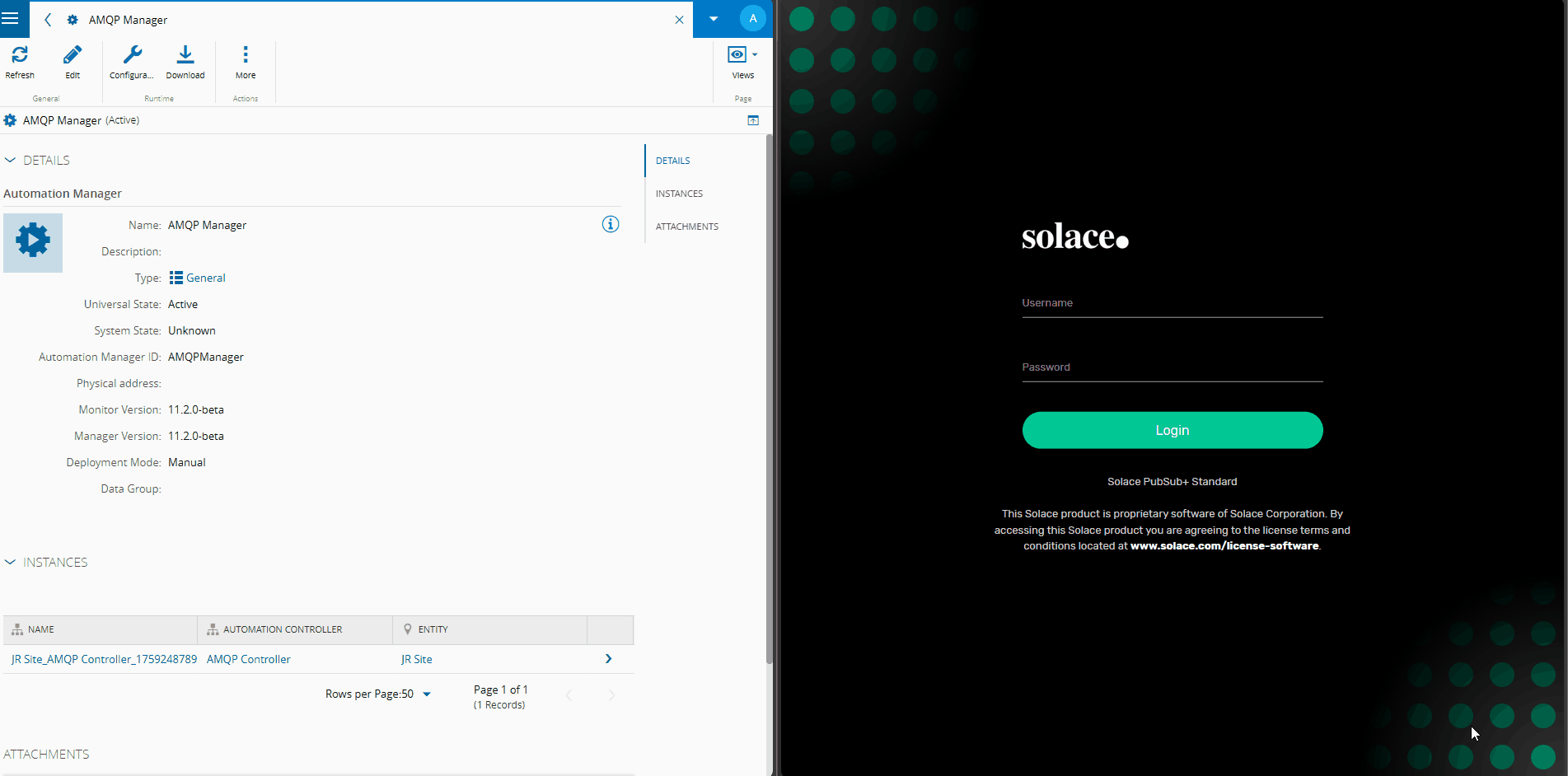This screenshot has height=776, width=1568.
Task: Collapse the DETAILS section
Action: (x=11, y=160)
